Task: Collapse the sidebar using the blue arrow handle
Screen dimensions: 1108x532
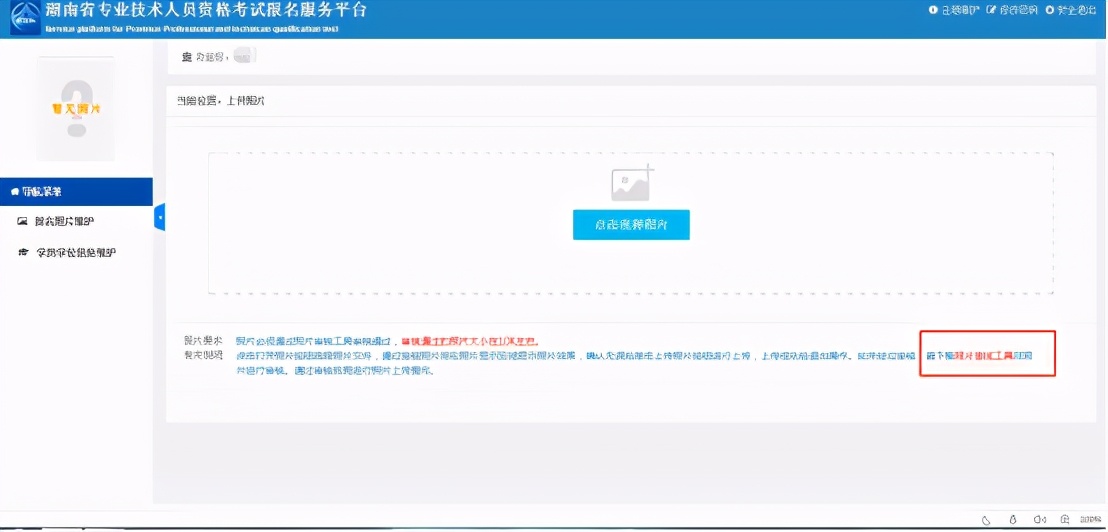Action: (x=160, y=217)
